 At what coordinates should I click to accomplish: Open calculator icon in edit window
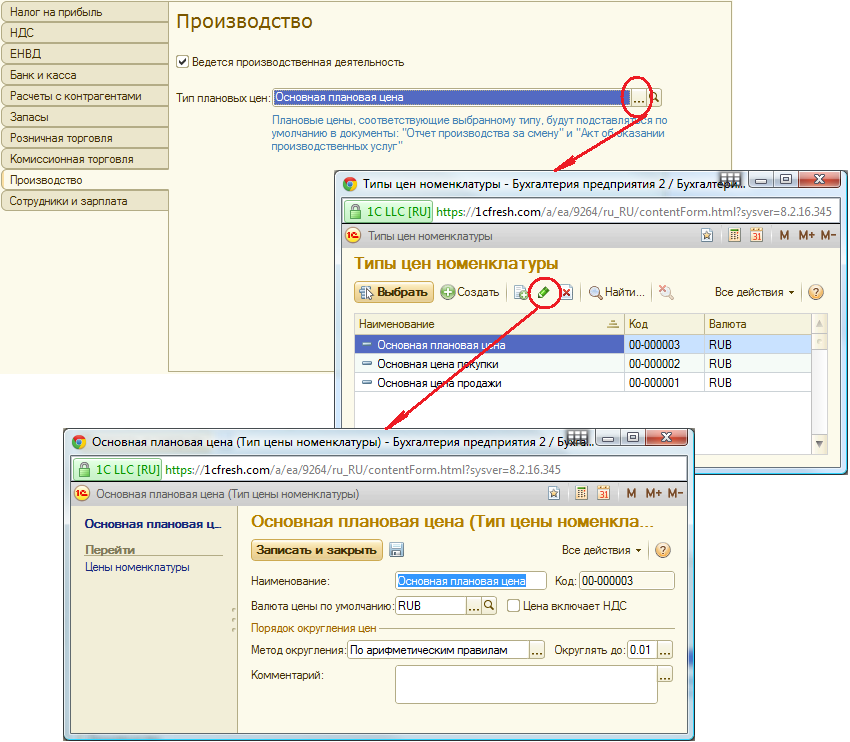coord(581,493)
